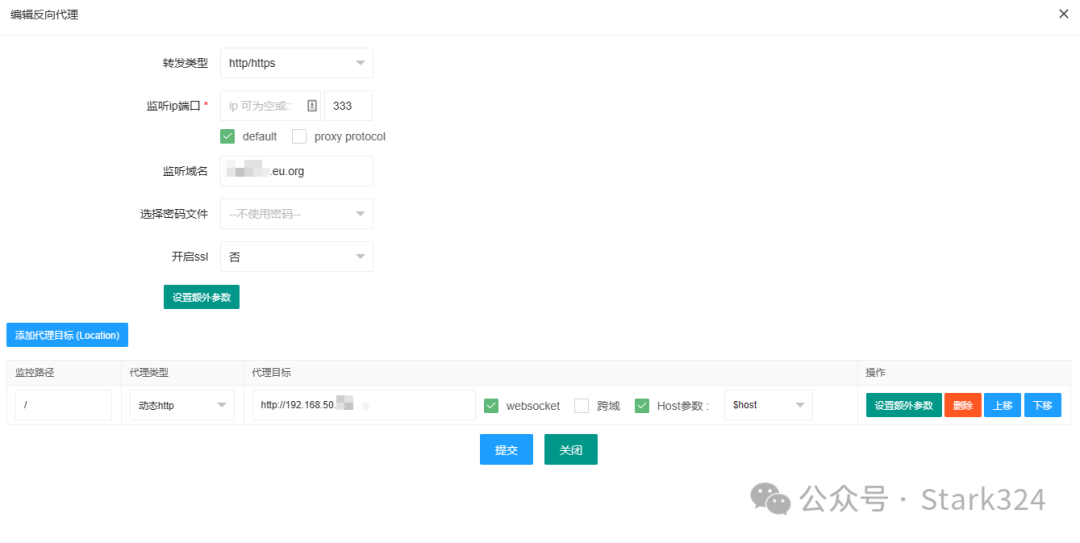Click 添加代理目标 (Location) button
Image resolution: width=1080 pixels, height=543 pixels.
tap(67, 335)
